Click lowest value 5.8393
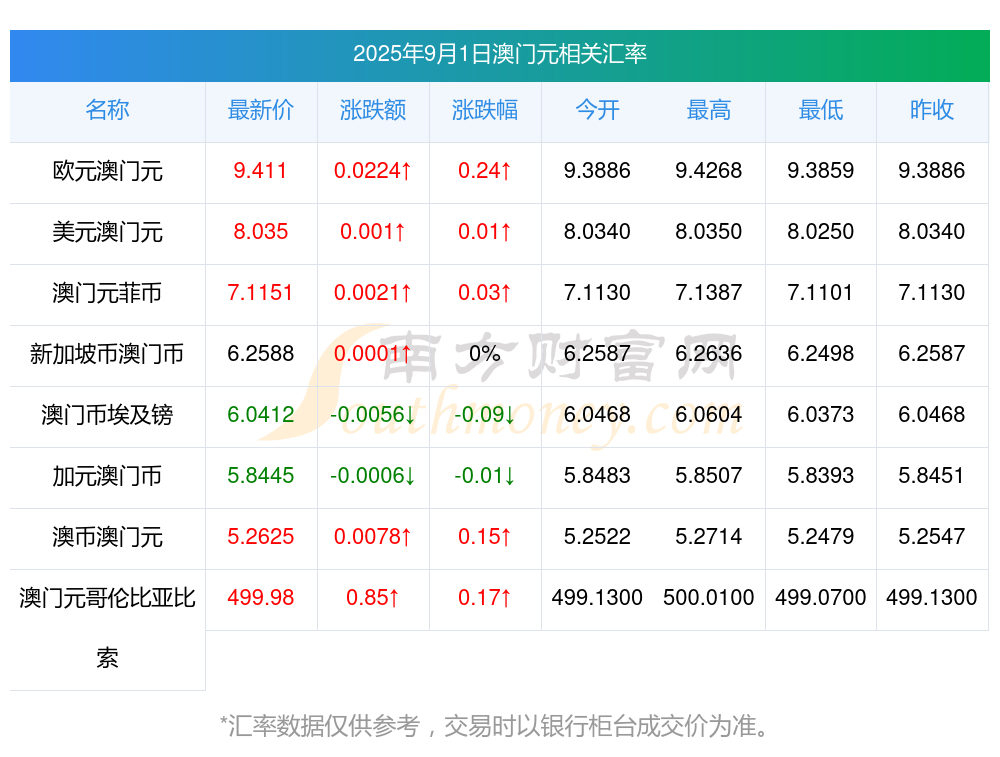 tap(821, 476)
